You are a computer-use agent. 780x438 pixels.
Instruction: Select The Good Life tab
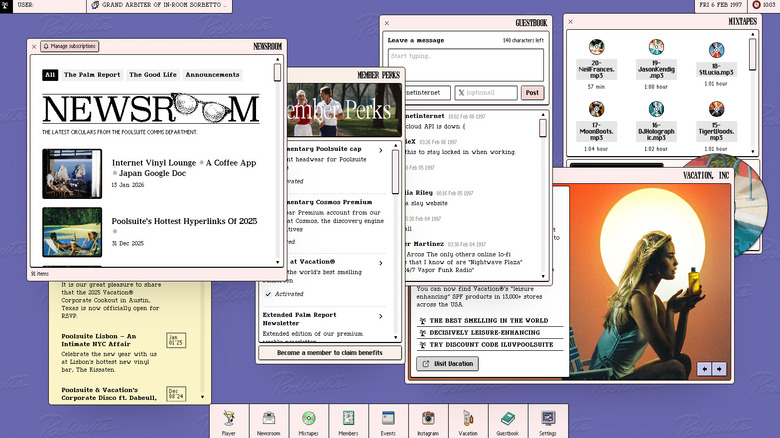pyautogui.click(x=153, y=75)
